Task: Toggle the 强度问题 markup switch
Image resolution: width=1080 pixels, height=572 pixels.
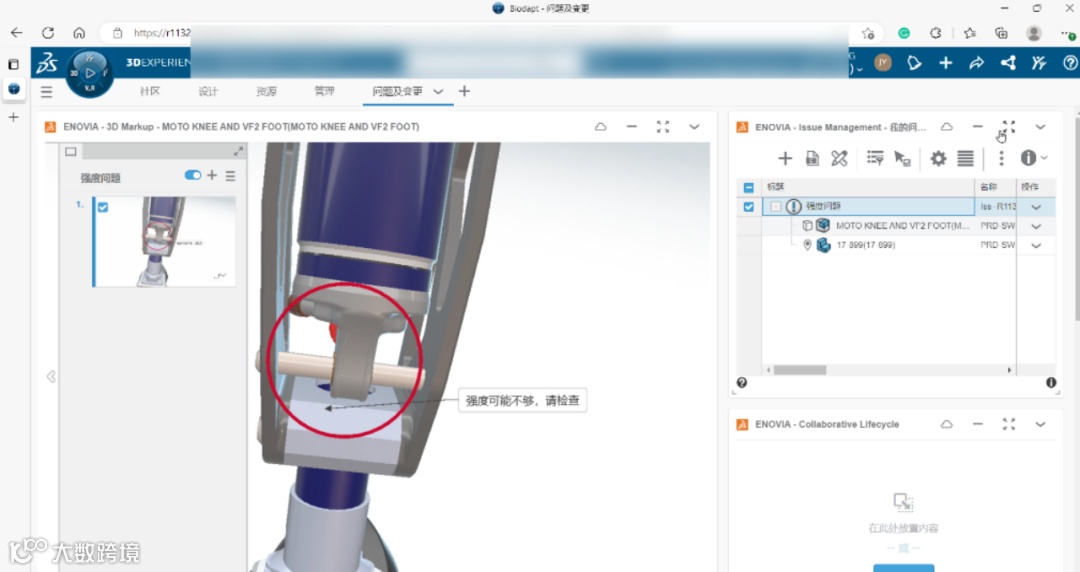Action: pos(193,175)
